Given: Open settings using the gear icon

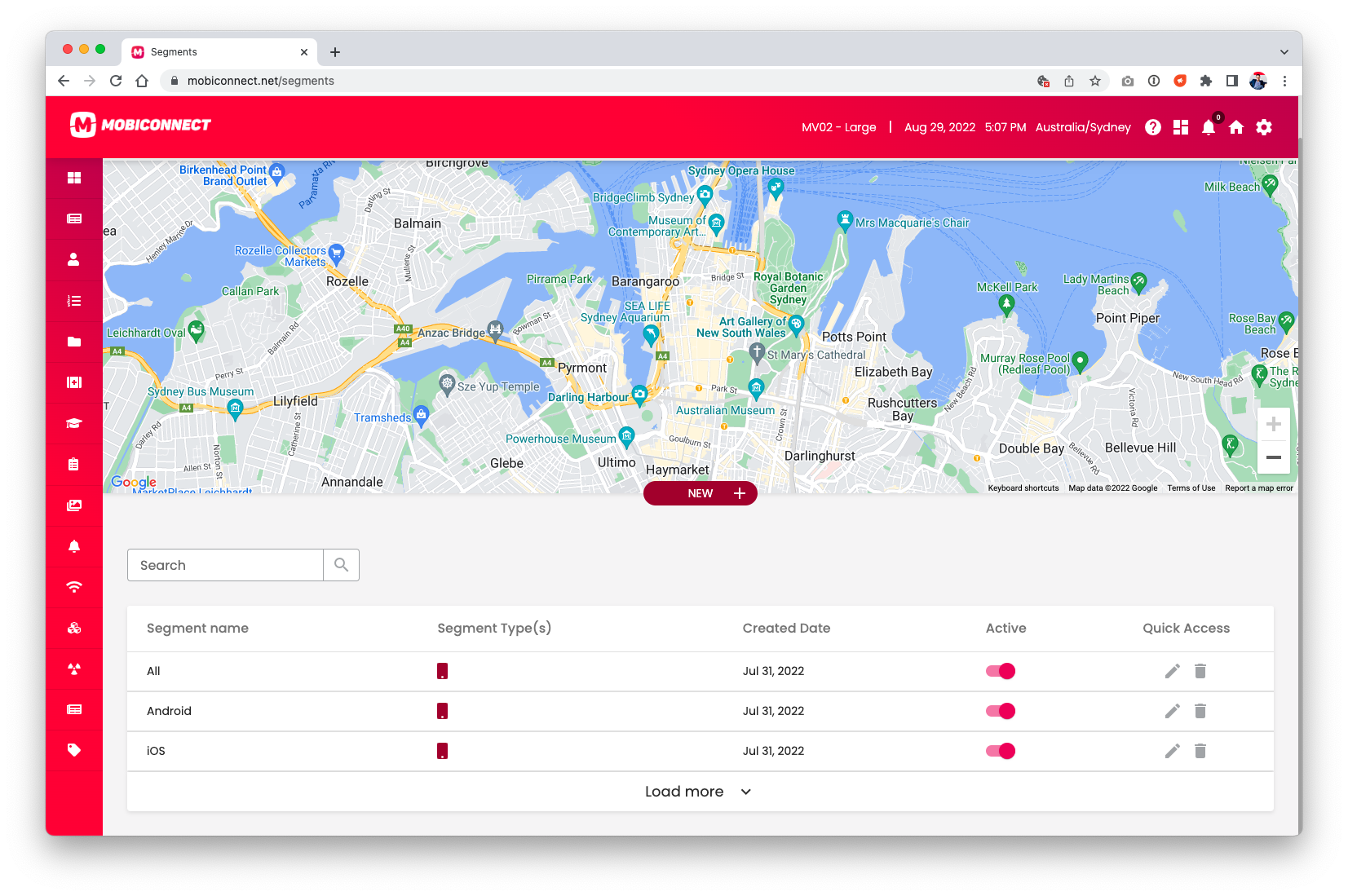Looking at the screenshot, I should point(1263,127).
